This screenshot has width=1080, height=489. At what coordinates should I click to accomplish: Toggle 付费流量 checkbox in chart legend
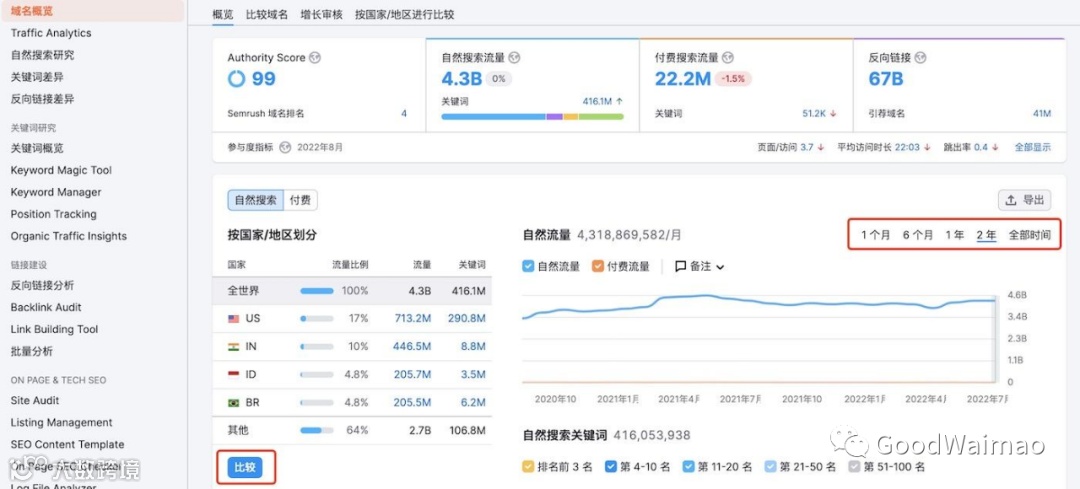(598, 266)
